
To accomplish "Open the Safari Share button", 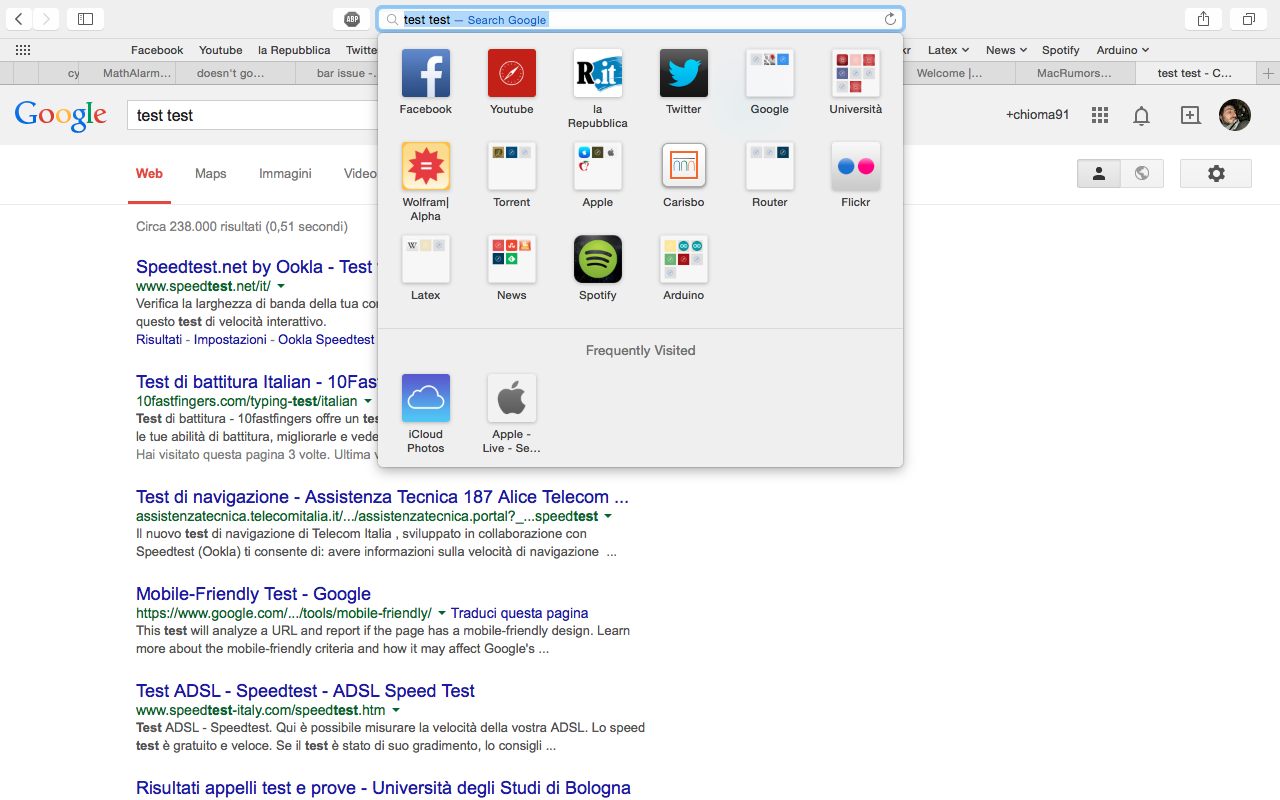I will point(1204,19).
